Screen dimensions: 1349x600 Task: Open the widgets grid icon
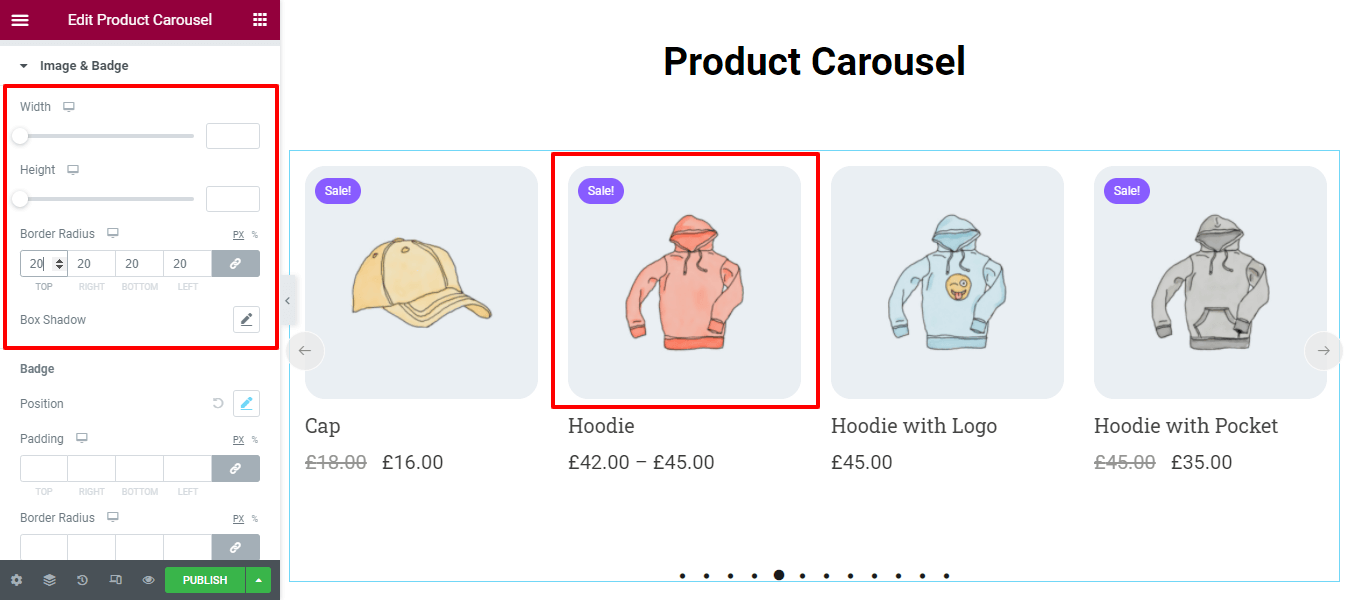click(x=260, y=20)
